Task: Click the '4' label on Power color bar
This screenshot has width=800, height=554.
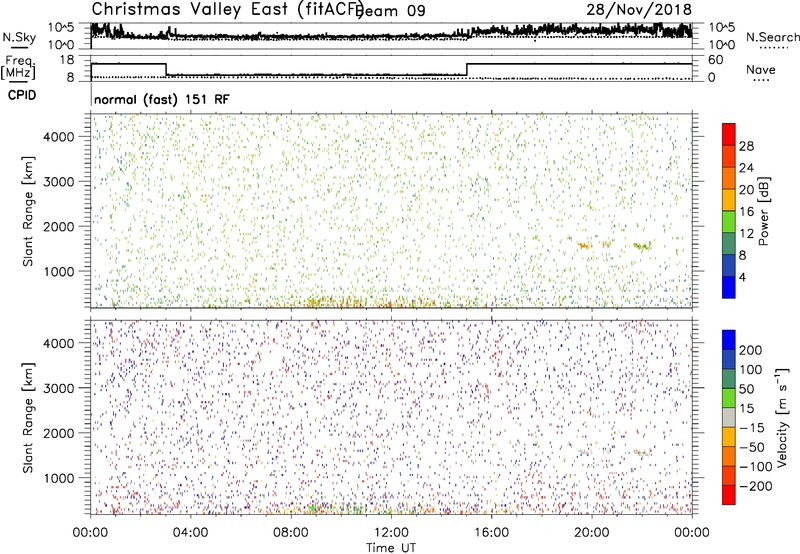Action: (742, 277)
